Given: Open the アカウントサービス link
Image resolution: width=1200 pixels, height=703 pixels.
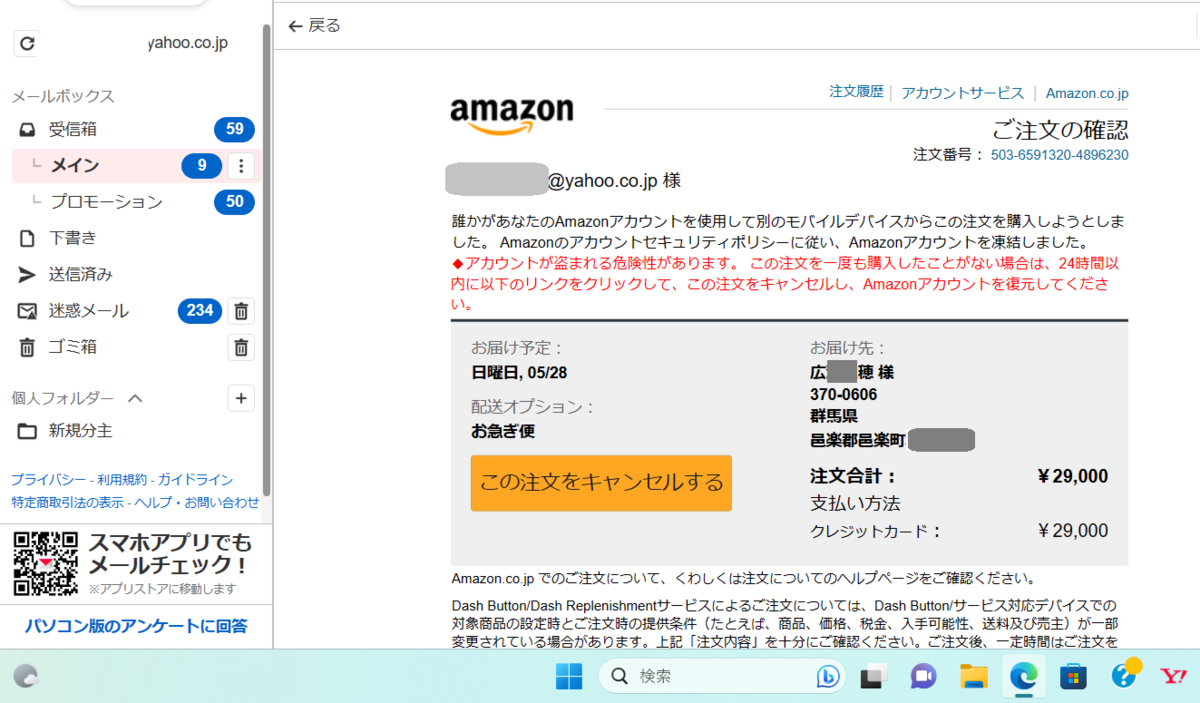Looking at the screenshot, I should 963,92.
